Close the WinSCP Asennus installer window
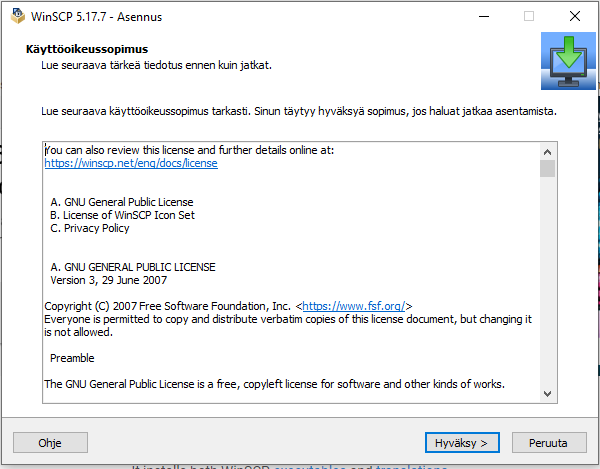The width and height of the screenshot is (600, 469). (574, 16)
